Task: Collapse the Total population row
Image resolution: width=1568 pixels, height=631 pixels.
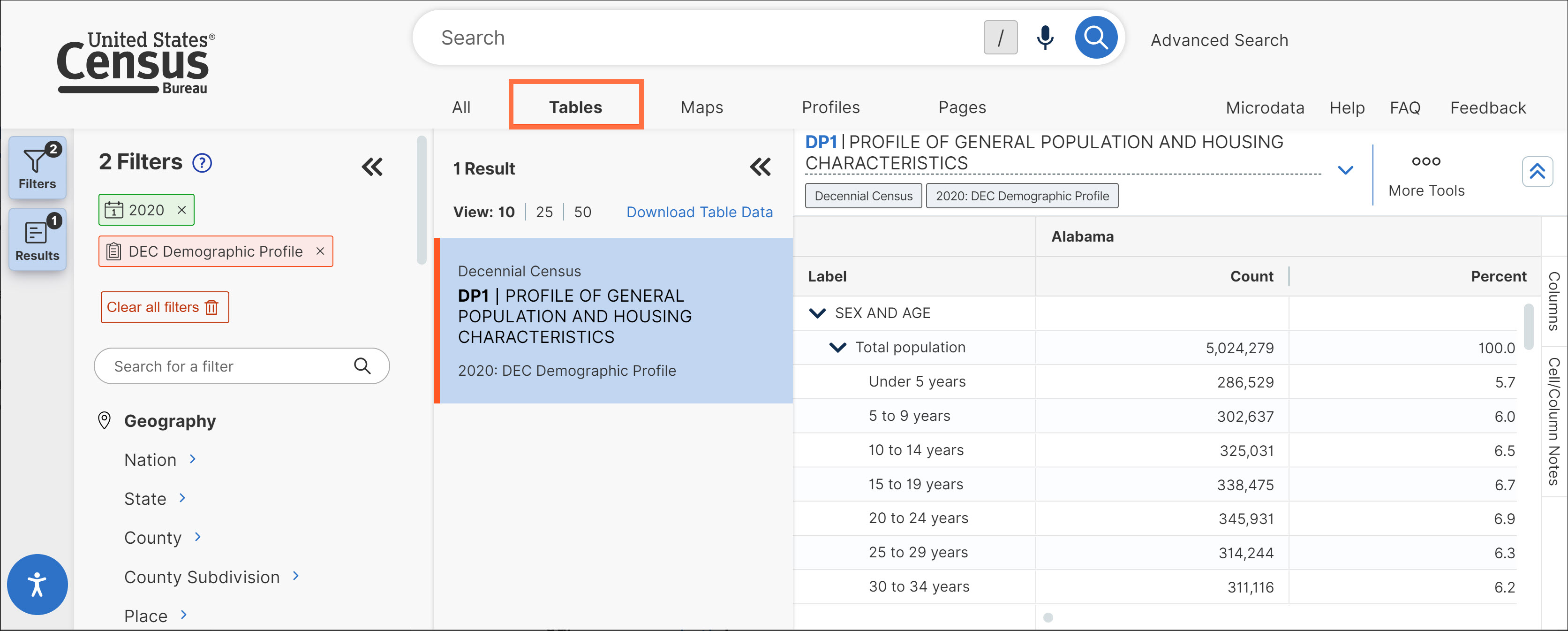Action: point(837,347)
